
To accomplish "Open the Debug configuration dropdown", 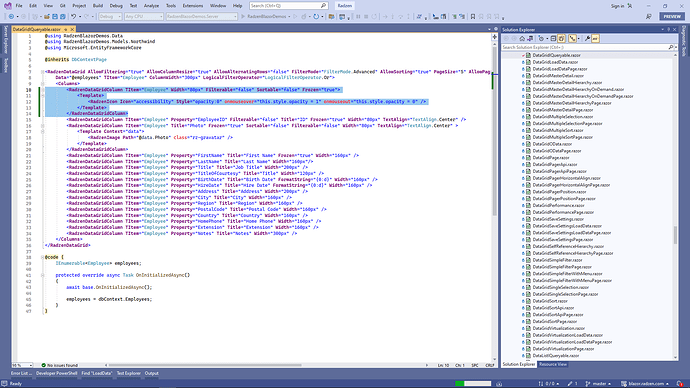I will (110, 16).
